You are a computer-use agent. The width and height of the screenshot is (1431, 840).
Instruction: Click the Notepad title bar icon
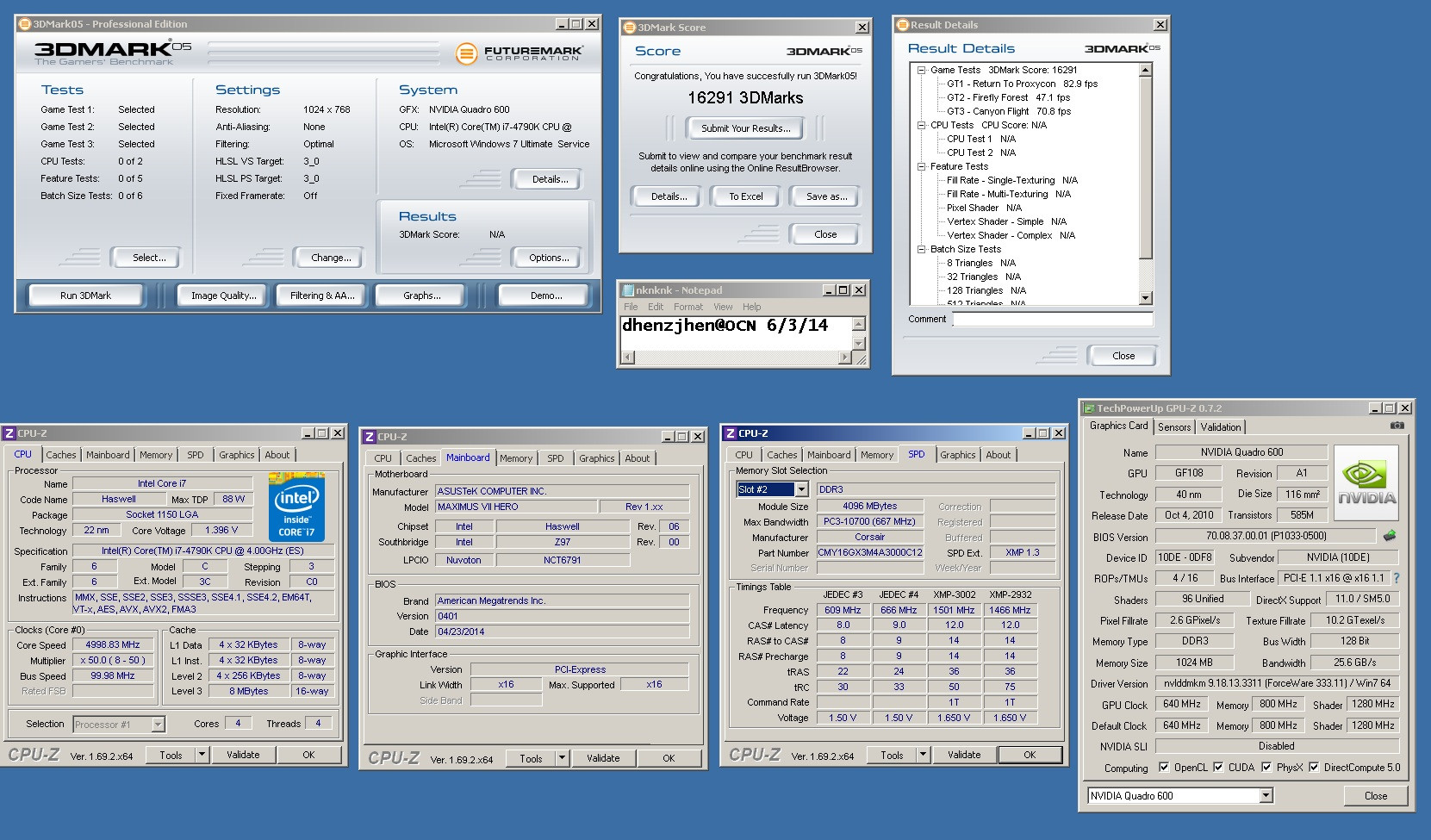tap(626, 290)
